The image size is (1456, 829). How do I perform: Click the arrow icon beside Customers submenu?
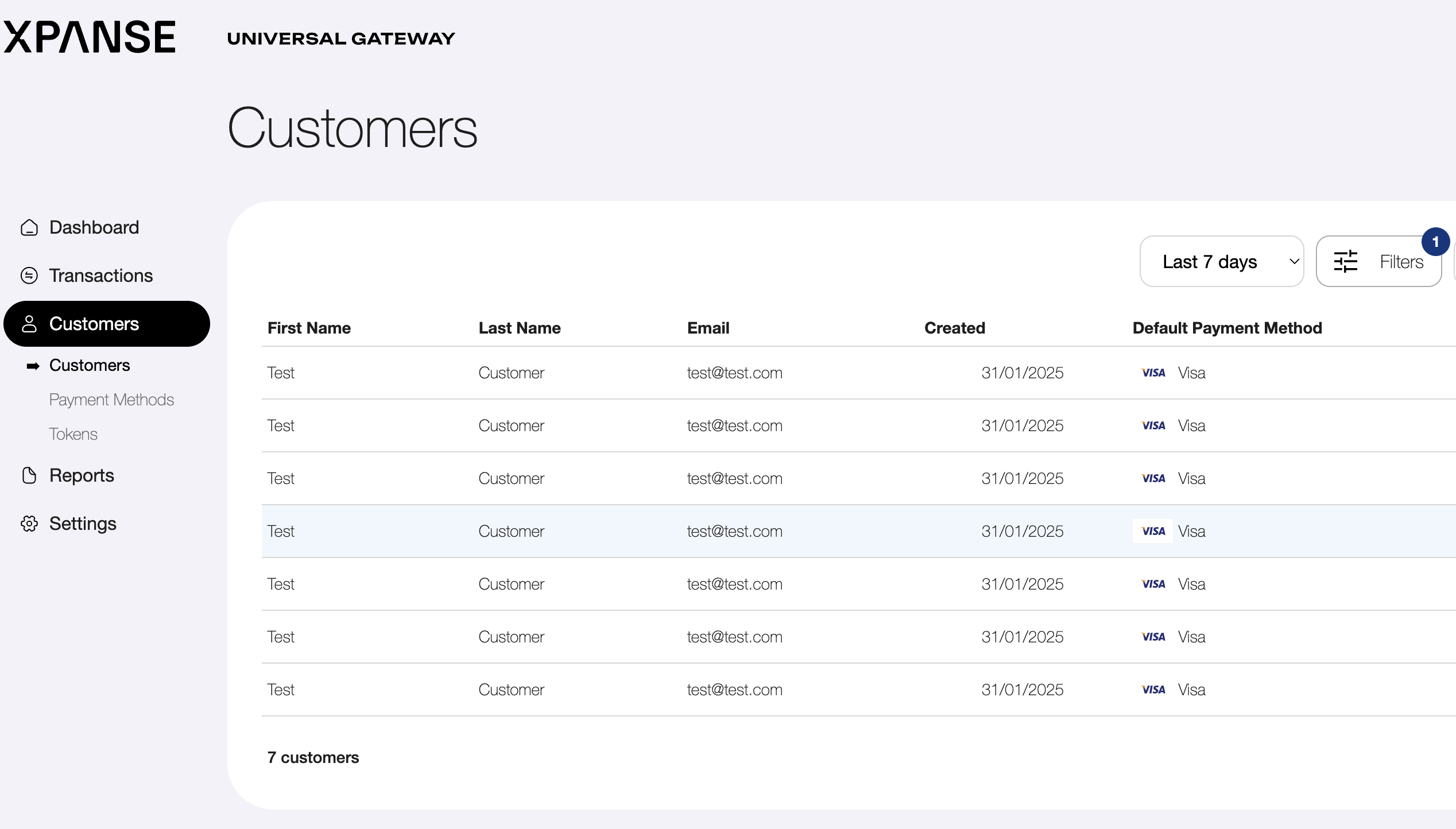(33, 366)
